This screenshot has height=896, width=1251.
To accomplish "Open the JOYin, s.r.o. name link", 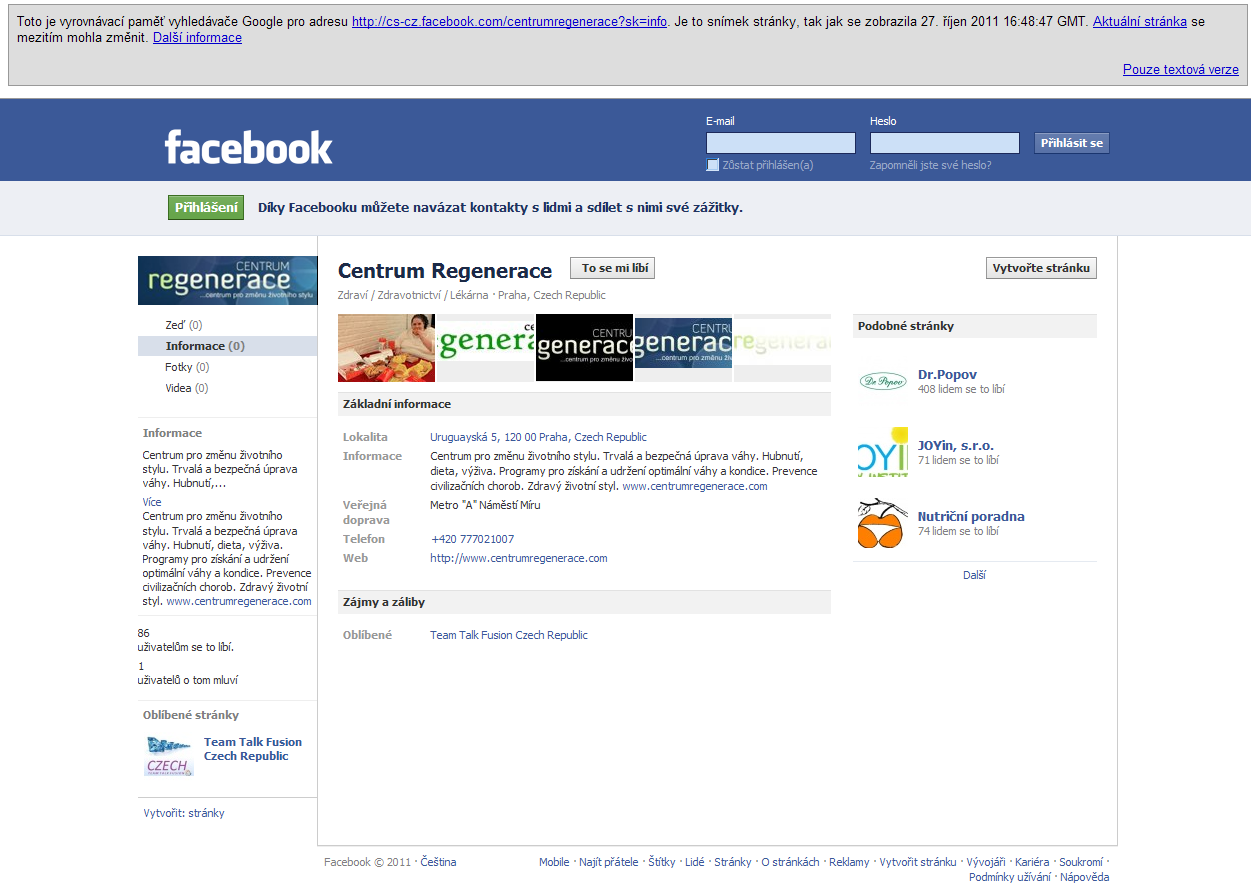I will [x=956, y=446].
